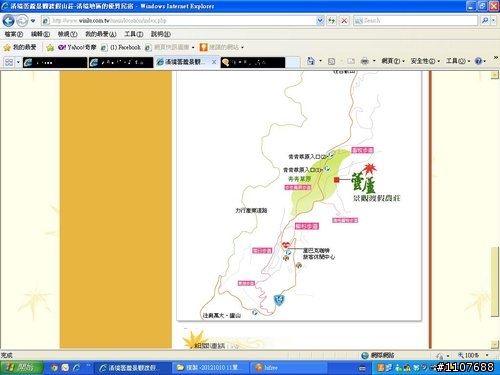Click the RSS feeds icon
Screen dimensions: 500x375
(x=331, y=61)
